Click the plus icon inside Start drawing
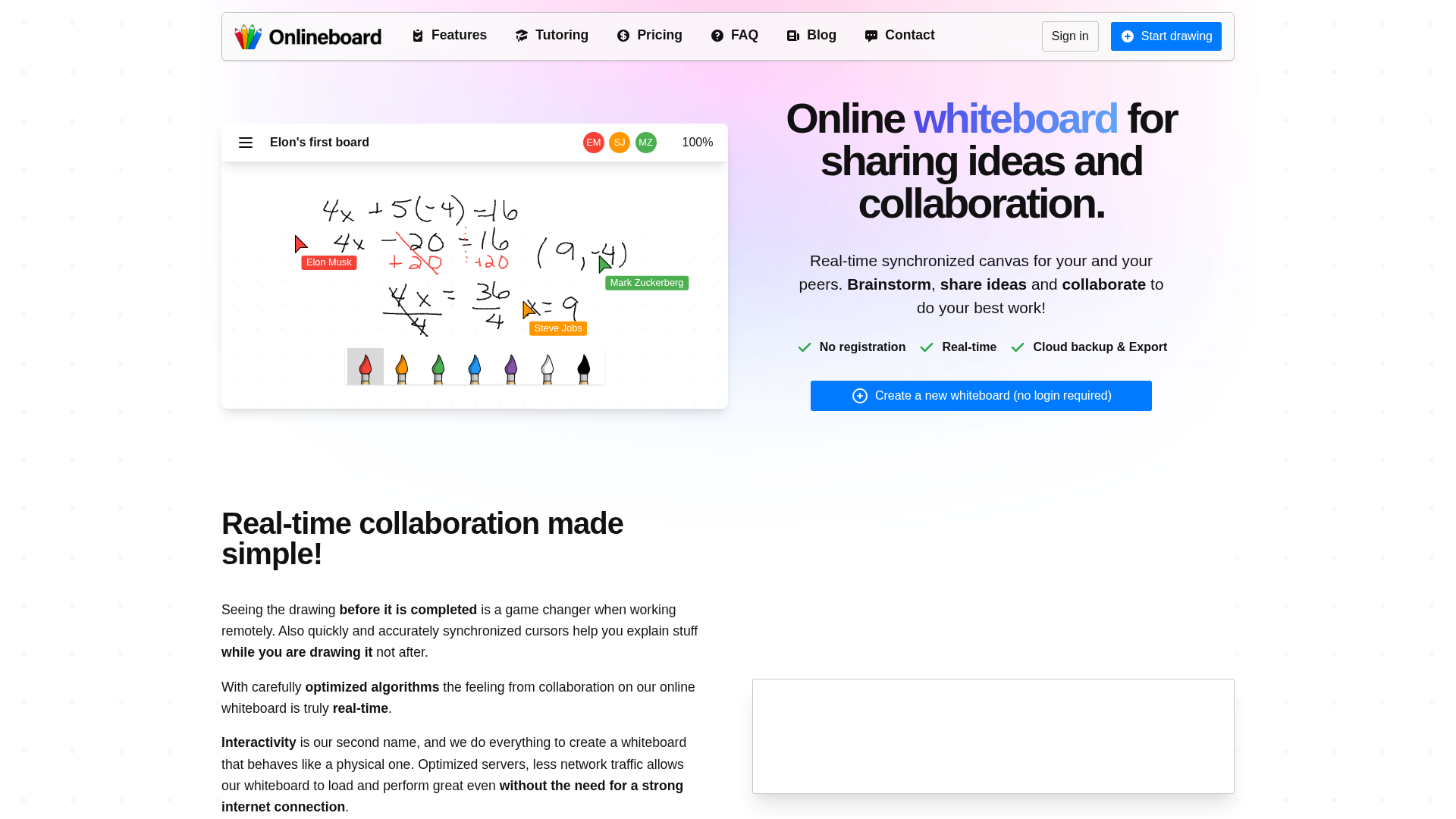1456x819 pixels. click(x=1128, y=36)
